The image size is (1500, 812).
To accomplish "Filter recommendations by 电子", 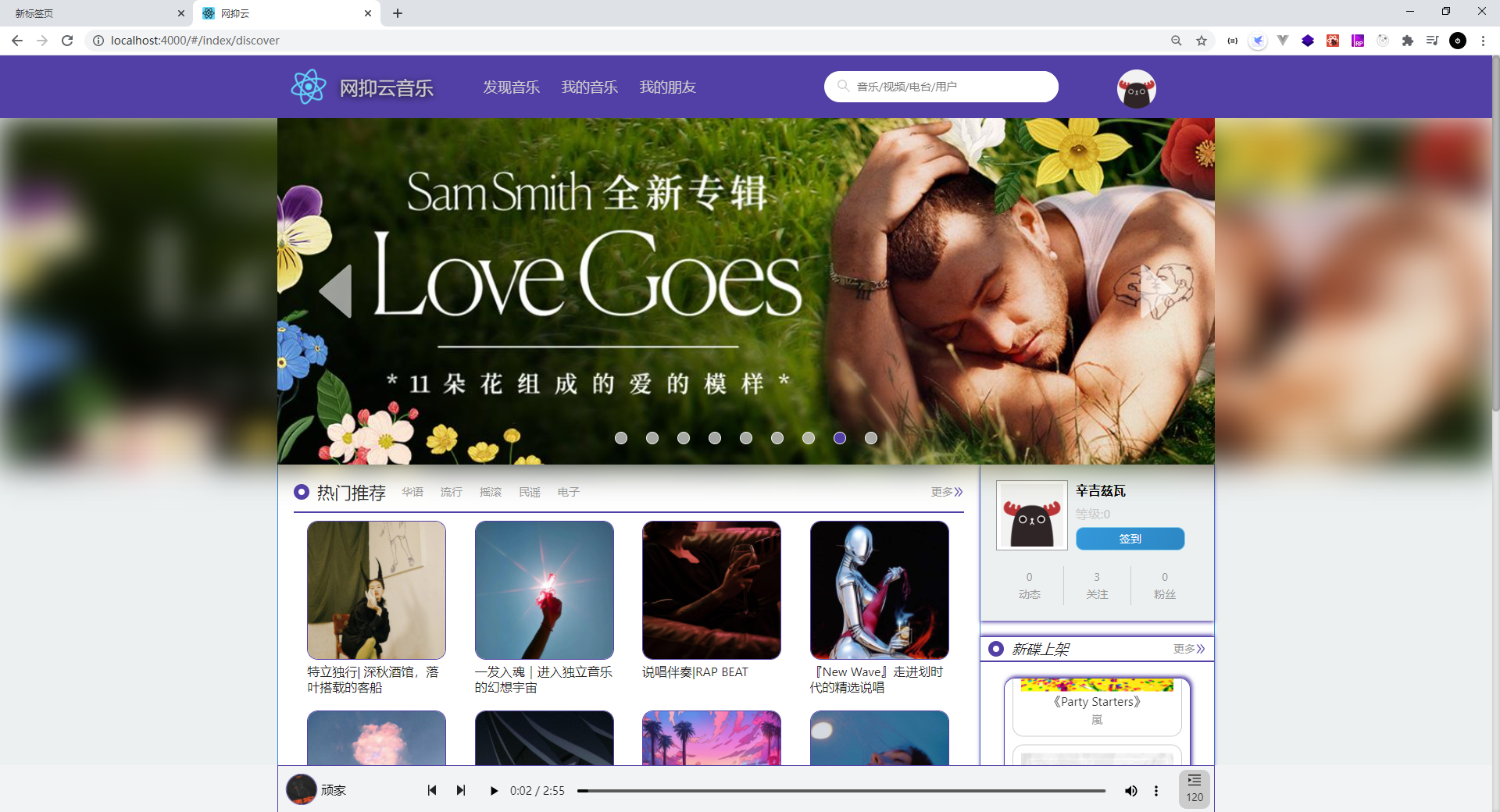I will (569, 492).
